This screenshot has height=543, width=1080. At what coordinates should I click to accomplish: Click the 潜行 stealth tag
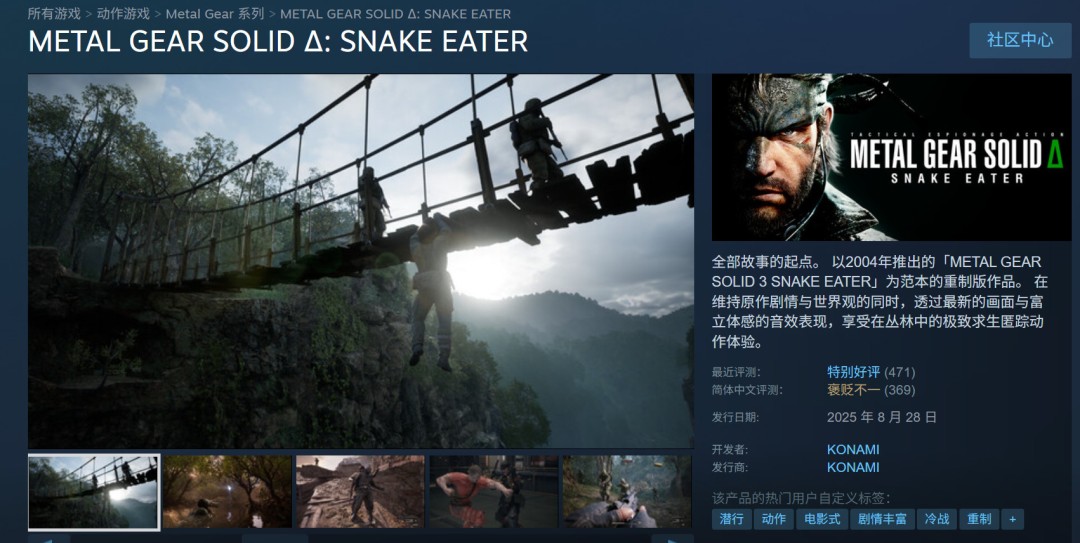[731, 519]
